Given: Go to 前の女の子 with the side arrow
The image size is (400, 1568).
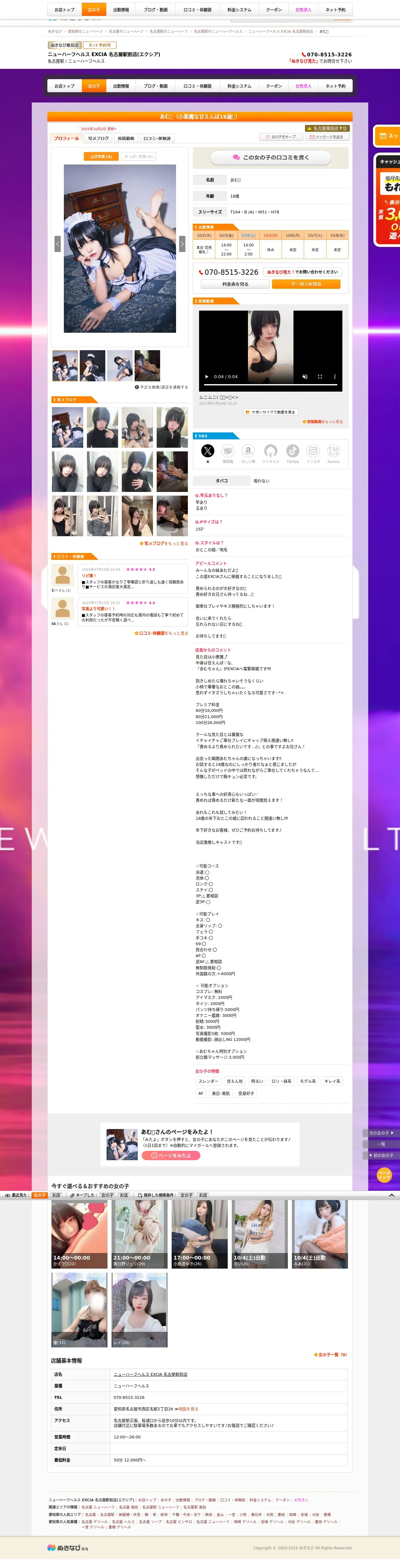Looking at the screenshot, I should [x=381, y=1155].
